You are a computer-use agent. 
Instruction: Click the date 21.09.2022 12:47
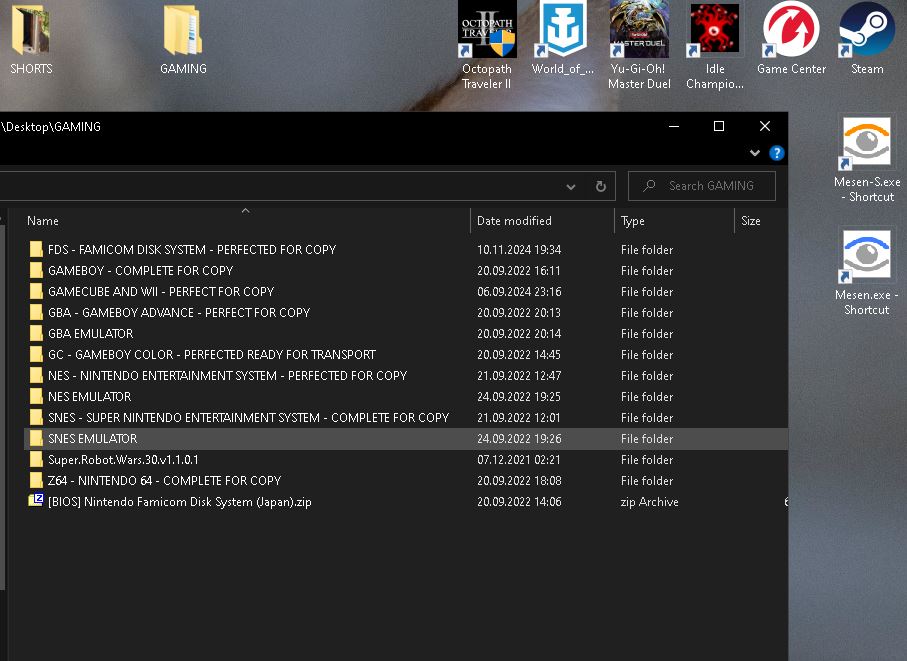[519, 375]
